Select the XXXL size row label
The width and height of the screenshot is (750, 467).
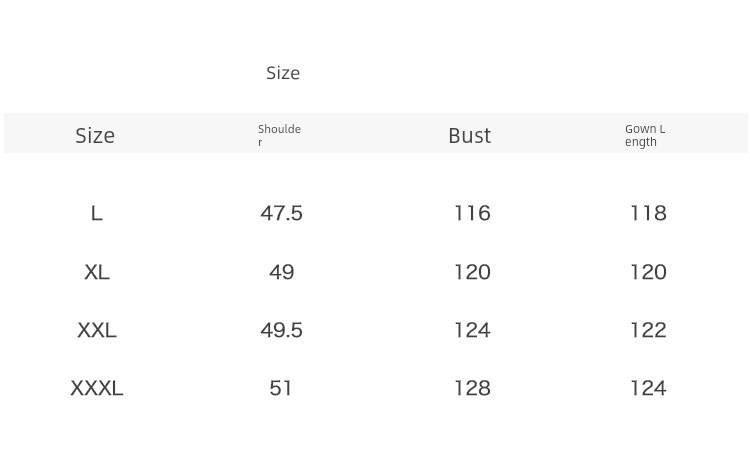click(x=97, y=388)
